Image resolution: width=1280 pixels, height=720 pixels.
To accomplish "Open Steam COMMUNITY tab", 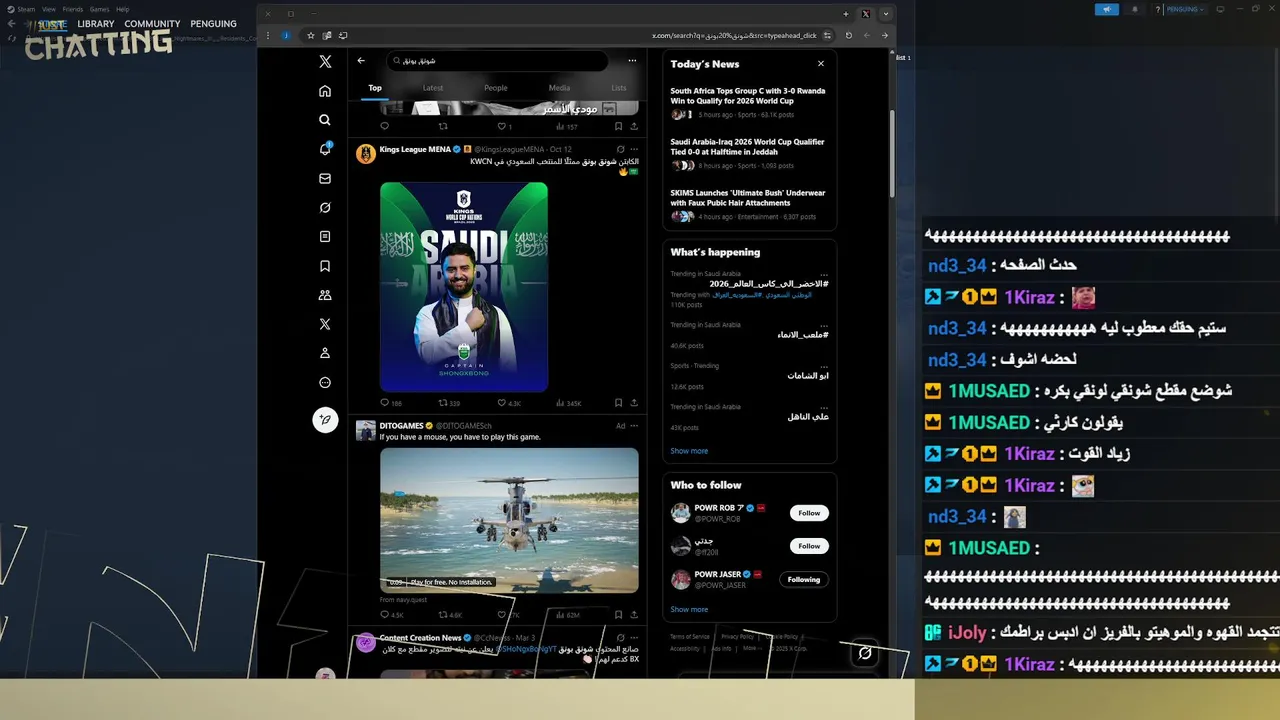I will click(x=152, y=24).
